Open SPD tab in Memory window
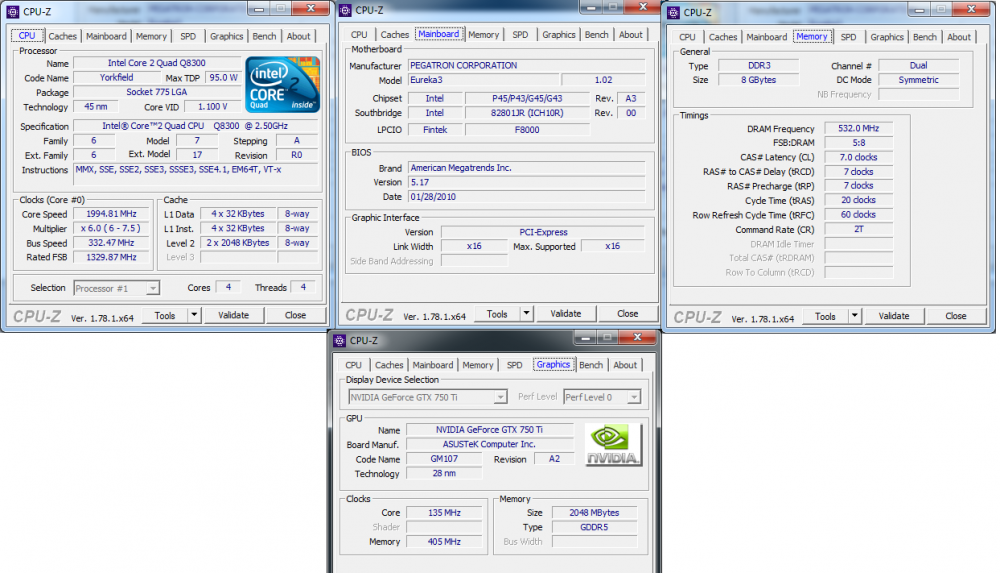The width and height of the screenshot is (1000, 573). click(848, 37)
